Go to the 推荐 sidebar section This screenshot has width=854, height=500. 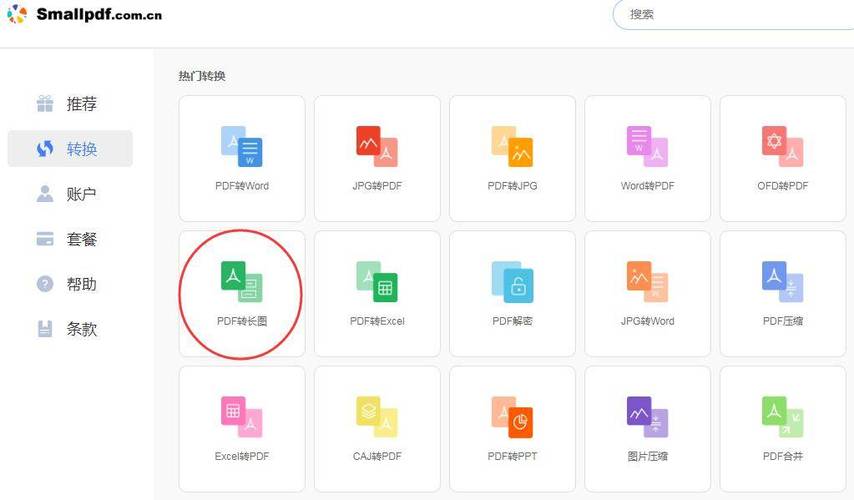(x=70, y=103)
